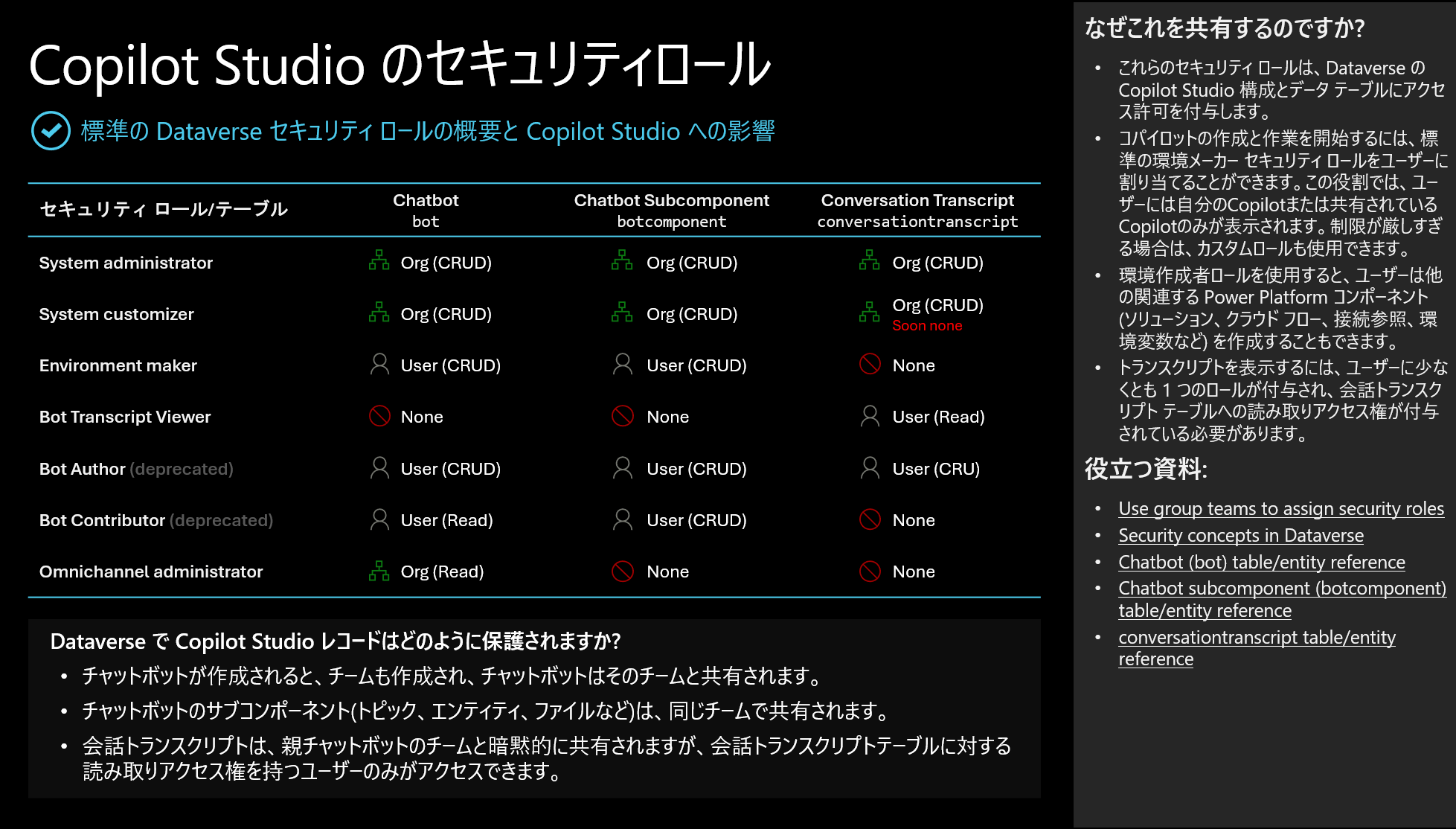Click 'User (Read)' in Bot Transcript Viewer row
This screenshot has width=1456, height=829.
[x=938, y=417]
